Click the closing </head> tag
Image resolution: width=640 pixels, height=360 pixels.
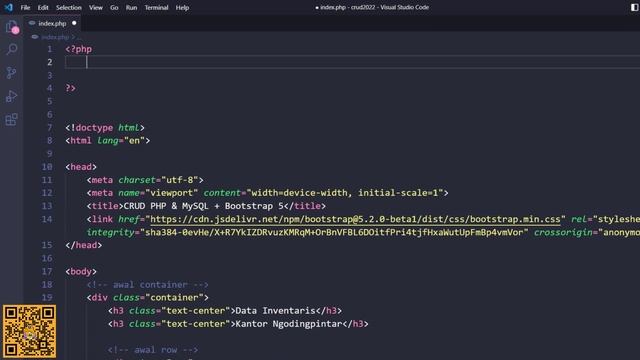click(84, 245)
